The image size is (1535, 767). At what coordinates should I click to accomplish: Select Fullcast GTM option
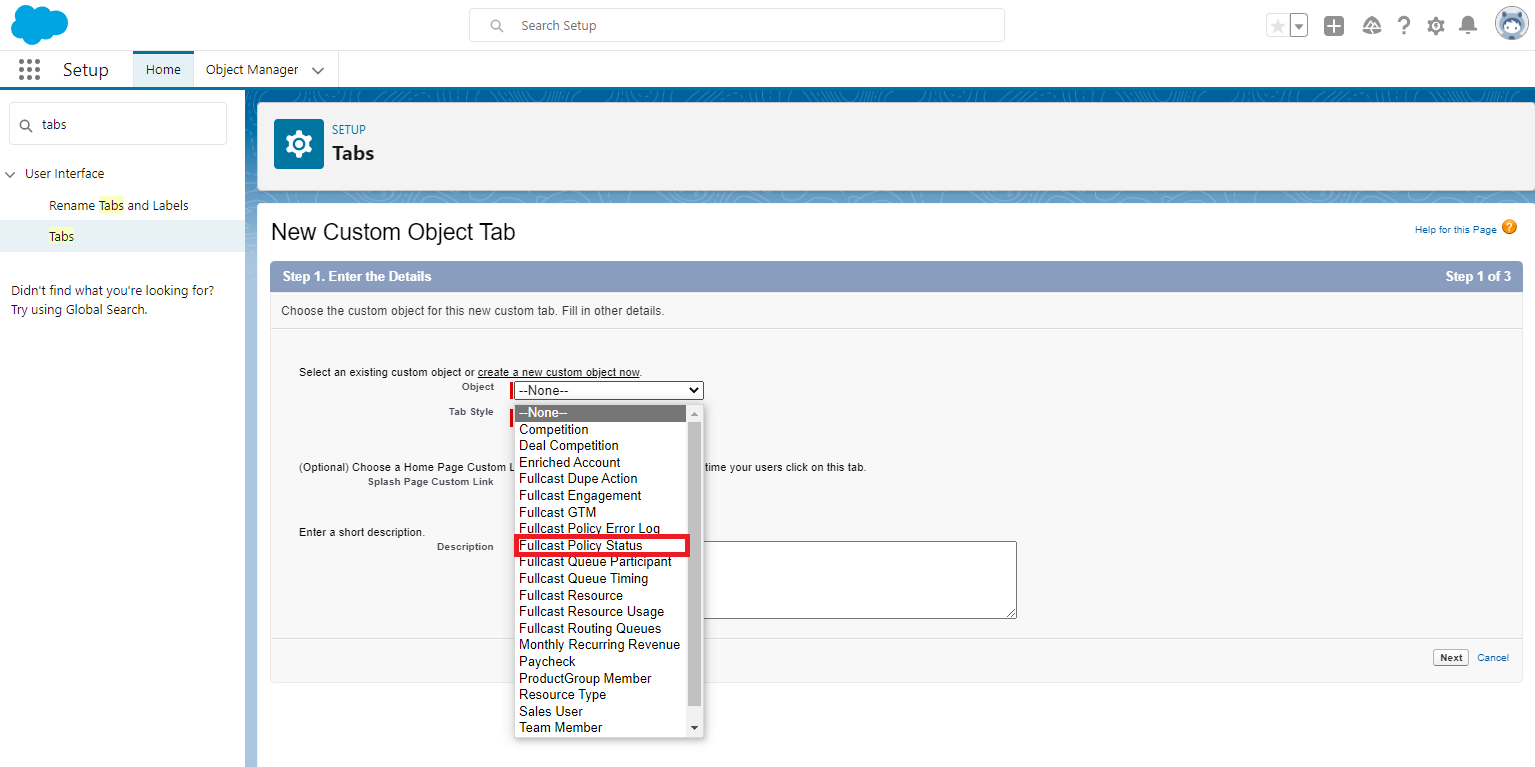pos(601,513)
